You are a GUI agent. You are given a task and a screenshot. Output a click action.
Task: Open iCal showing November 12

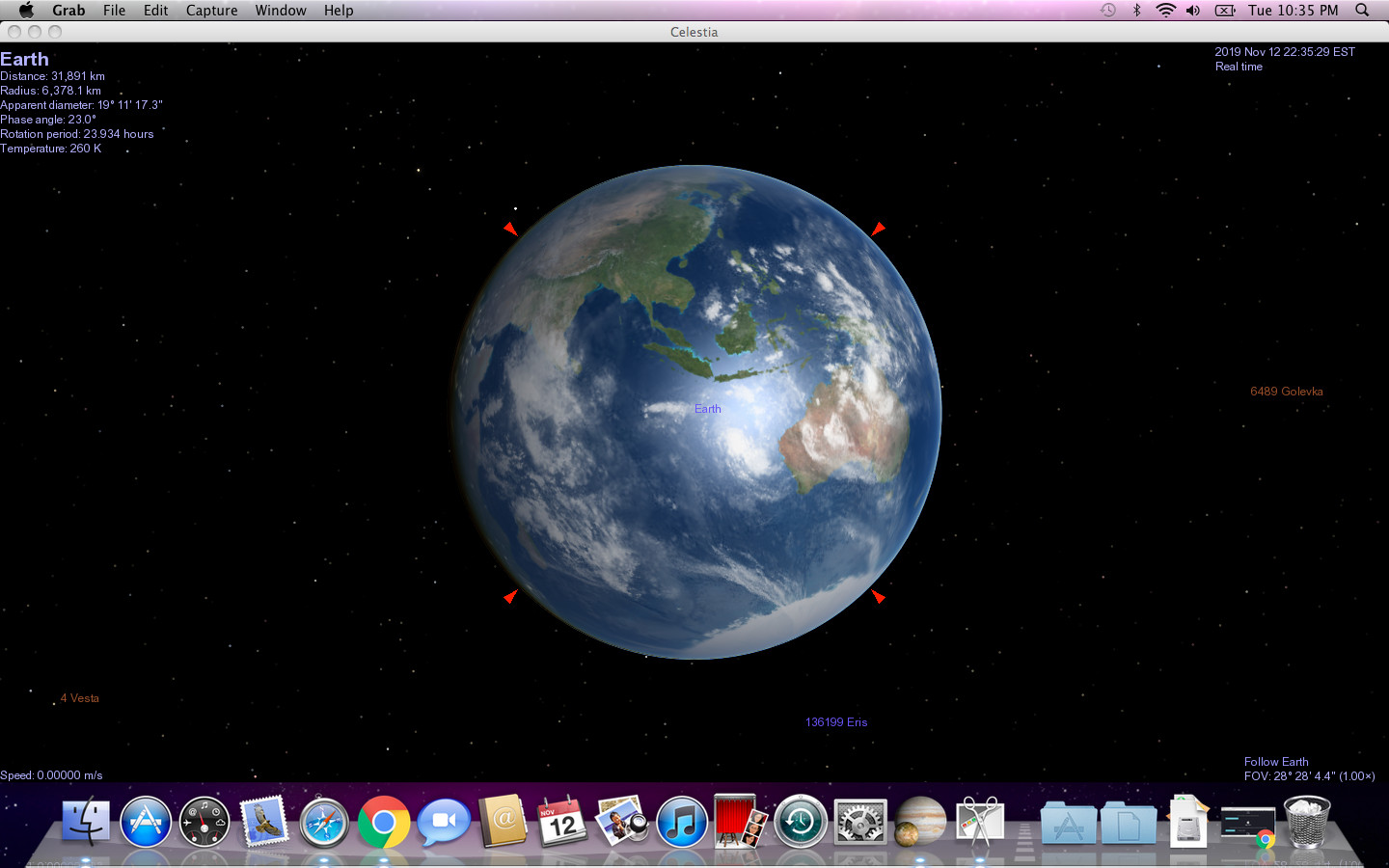[562, 823]
